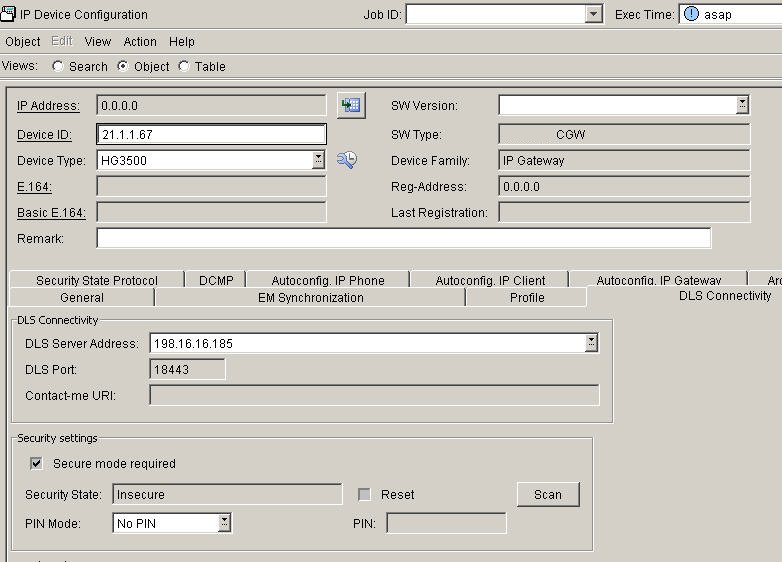This screenshot has height=562, width=782.
Task: Select the DLS Connectivity tab
Action: pyautogui.click(x=725, y=296)
